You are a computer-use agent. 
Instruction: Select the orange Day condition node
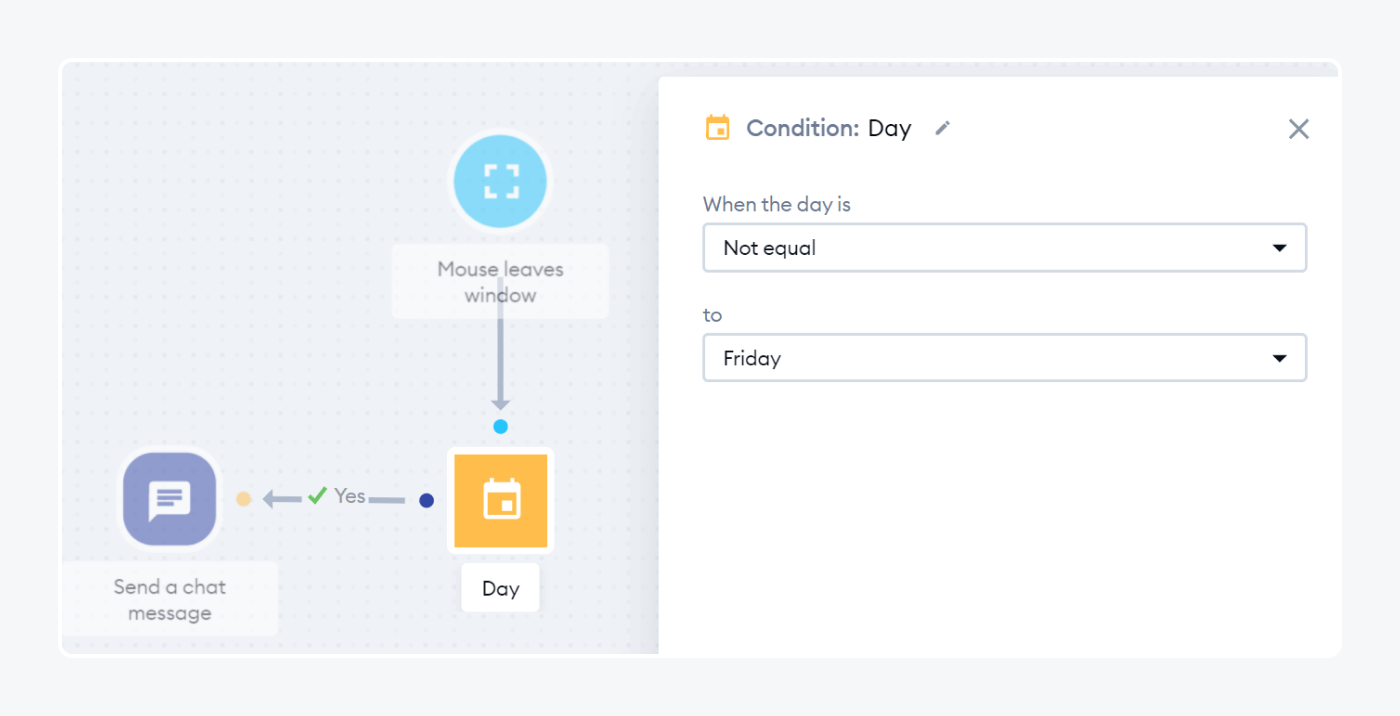500,500
